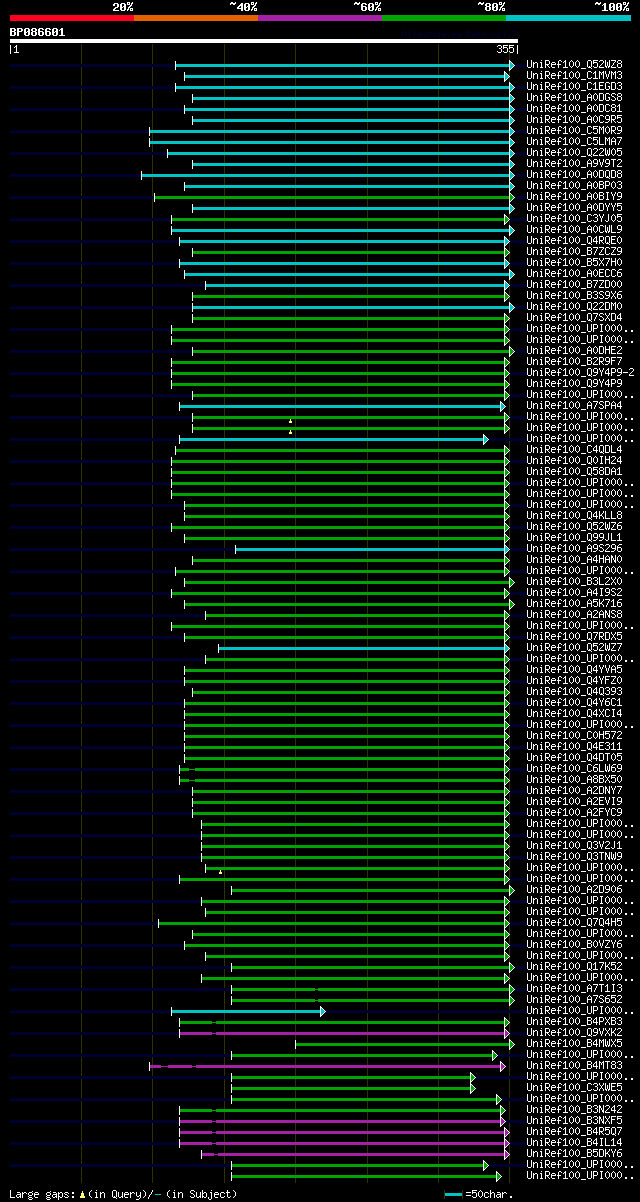Screen dimensions: 640x1202
Task: Select the UniRef100_A0BIY9 label
Action: [574, 196]
